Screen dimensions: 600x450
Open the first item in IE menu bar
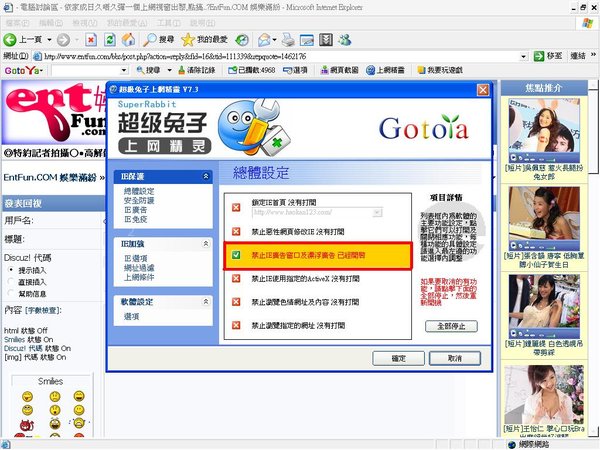click(x=18, y=23)
